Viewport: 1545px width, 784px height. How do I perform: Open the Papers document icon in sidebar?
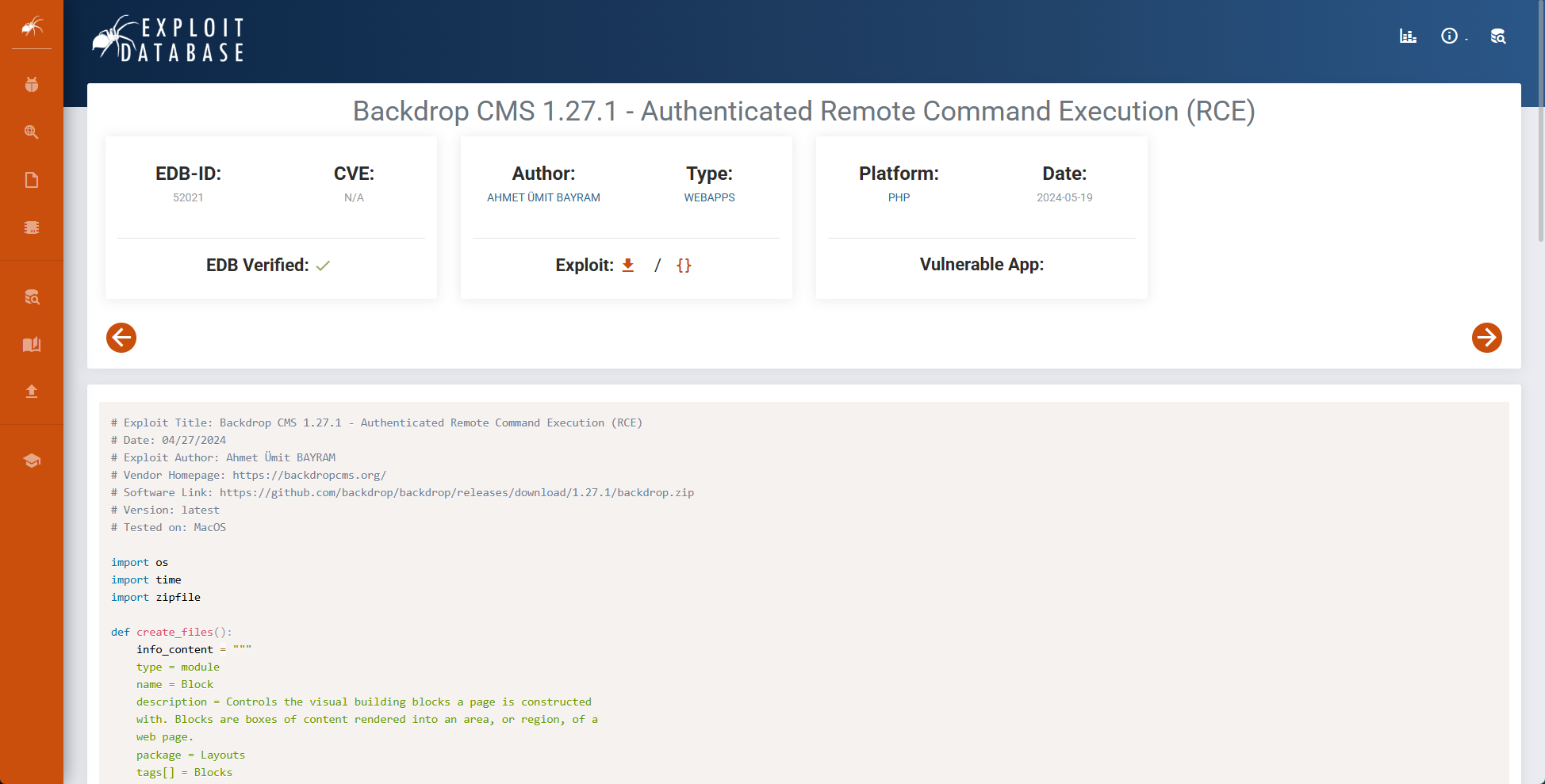click(x=32, y=180)
